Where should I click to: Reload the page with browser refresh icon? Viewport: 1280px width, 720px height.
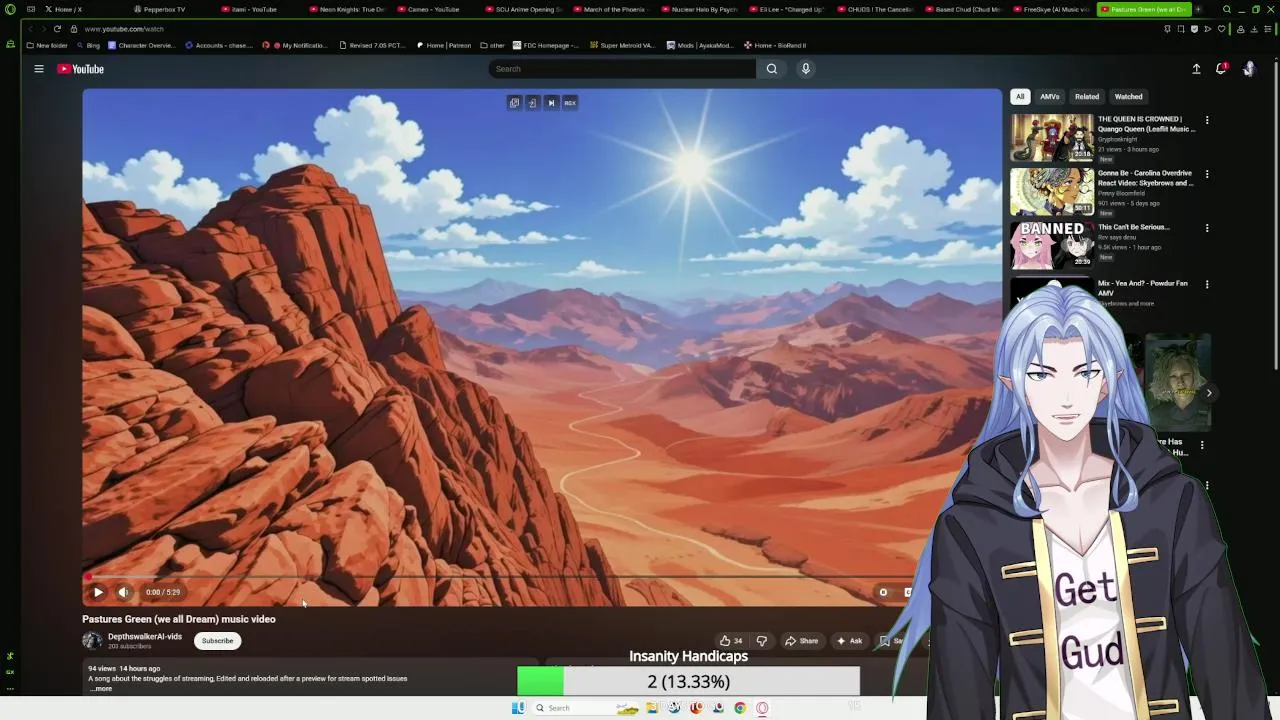point(57,29)
